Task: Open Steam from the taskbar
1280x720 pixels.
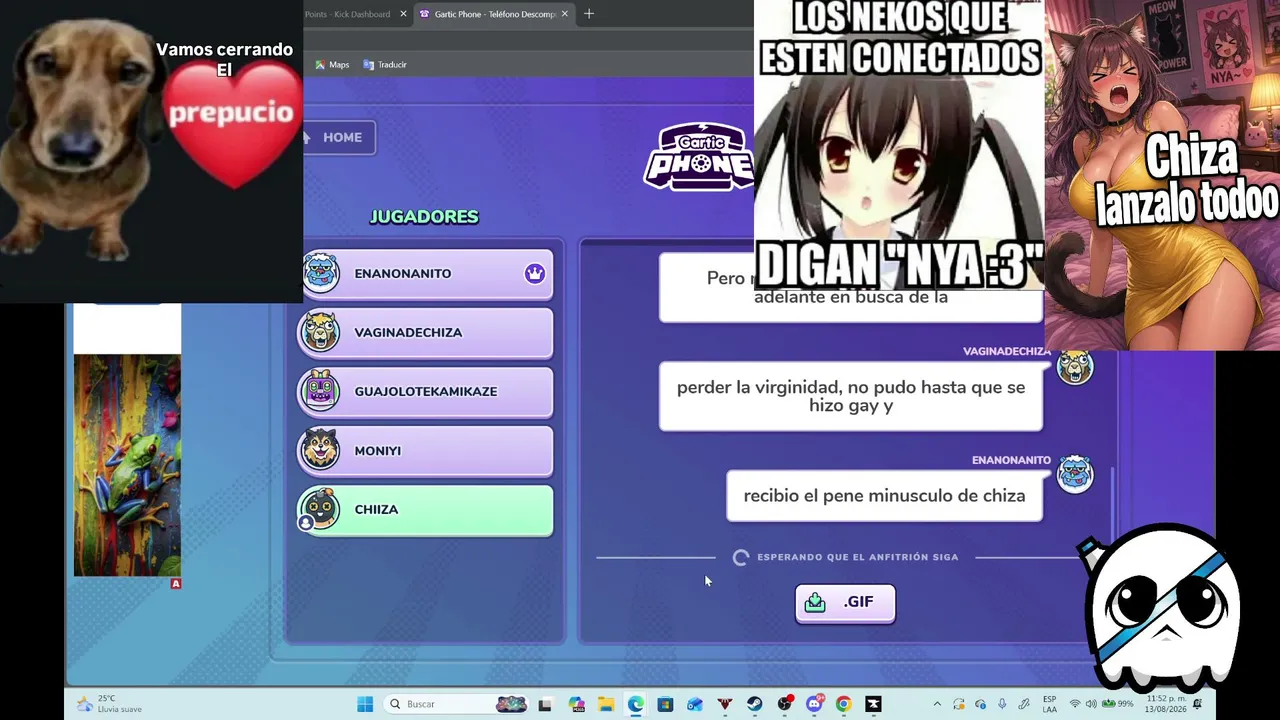Action: tap(755, 704)
